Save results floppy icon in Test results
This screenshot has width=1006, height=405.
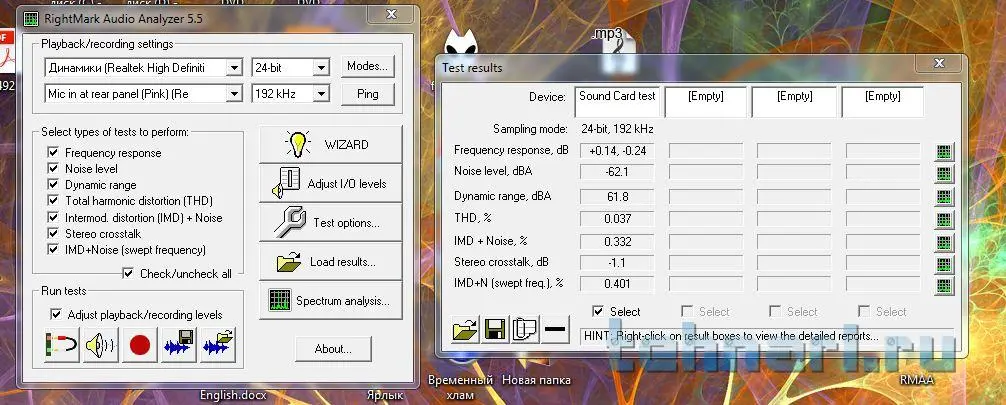(x=495, y=330)
